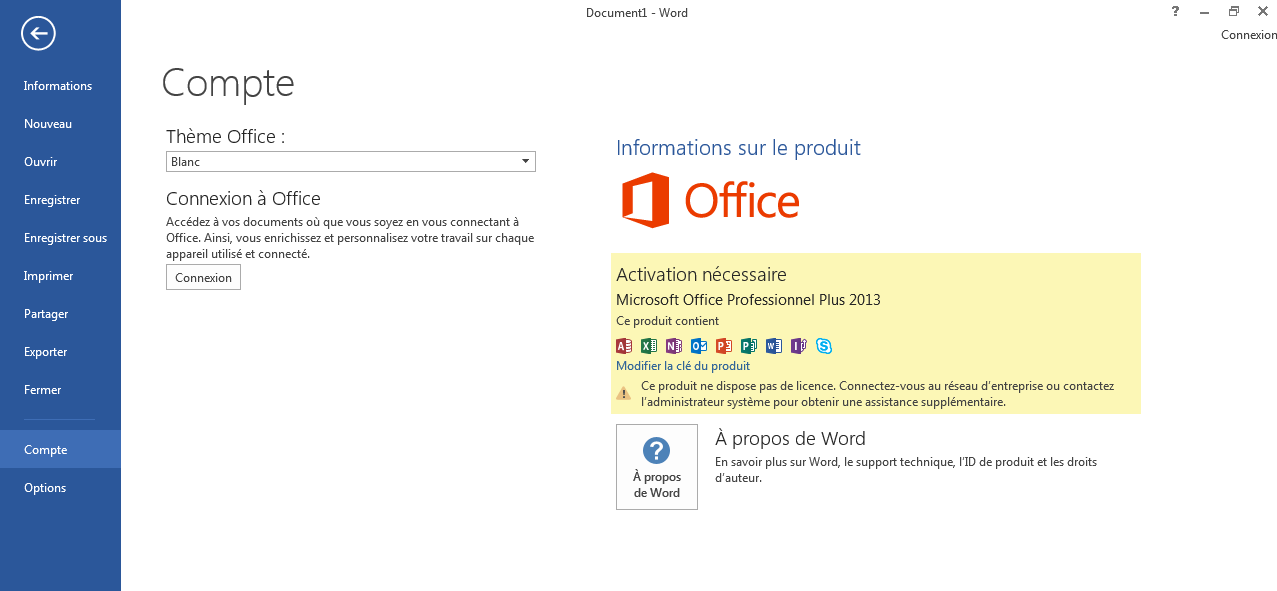The height and width of the screenshot is (591, 1277).
Task: Click the 'Ce produit ne dispose pas de licence' message
Action: point(877,394)
